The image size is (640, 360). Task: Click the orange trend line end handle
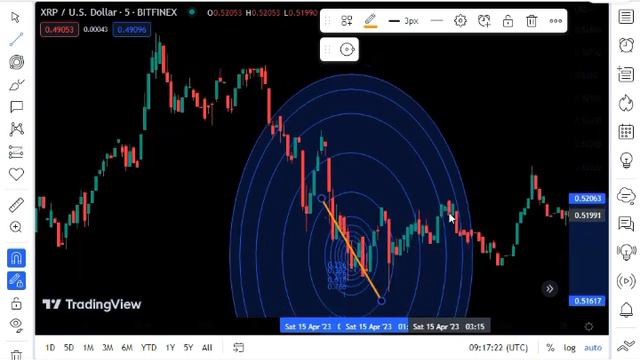coord(381,301)
